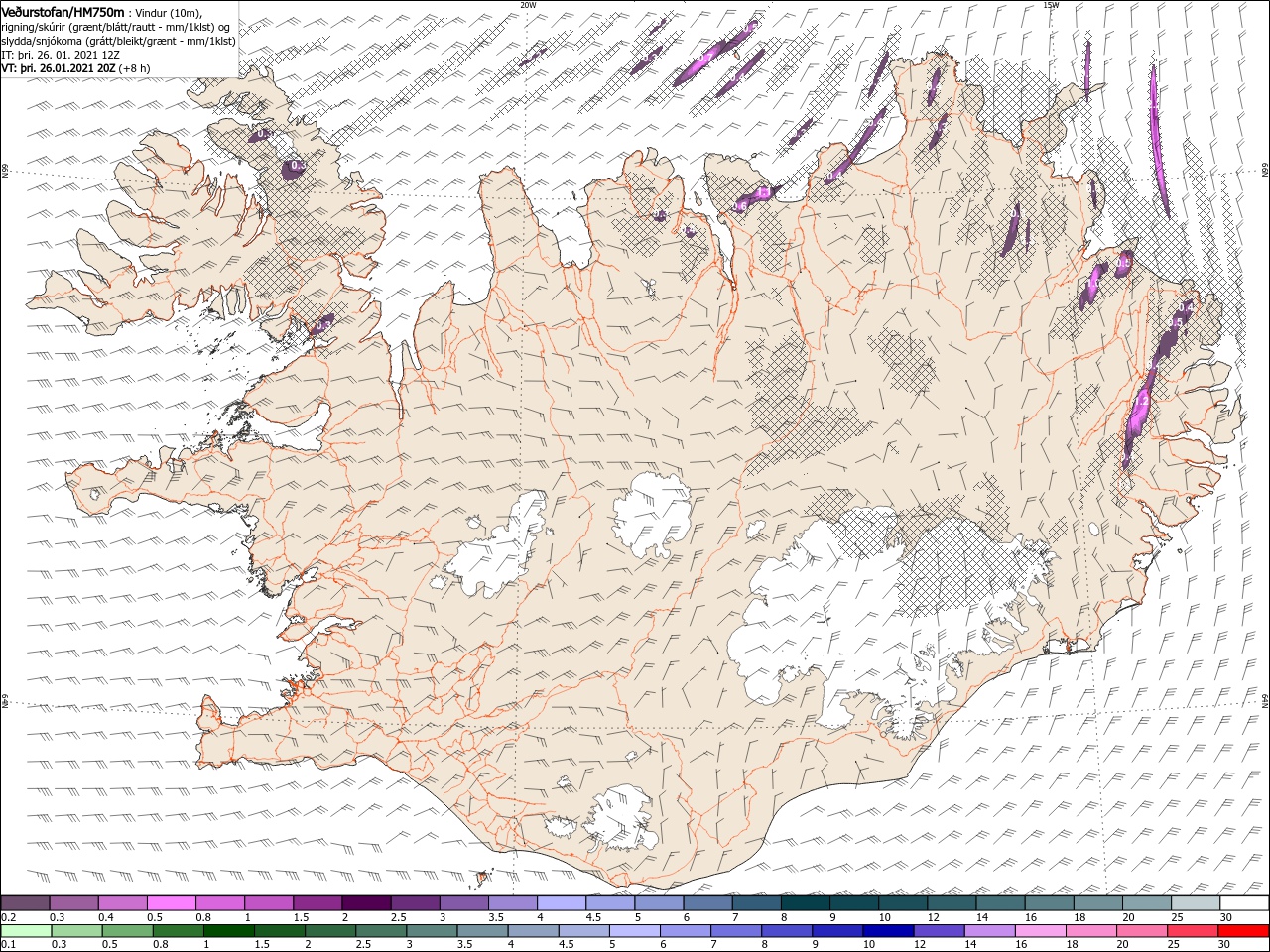Viewport: 1270px width, 952px height.
Task: Click the '0.1' label under the rain scale
Action: (x=7, y=945)
